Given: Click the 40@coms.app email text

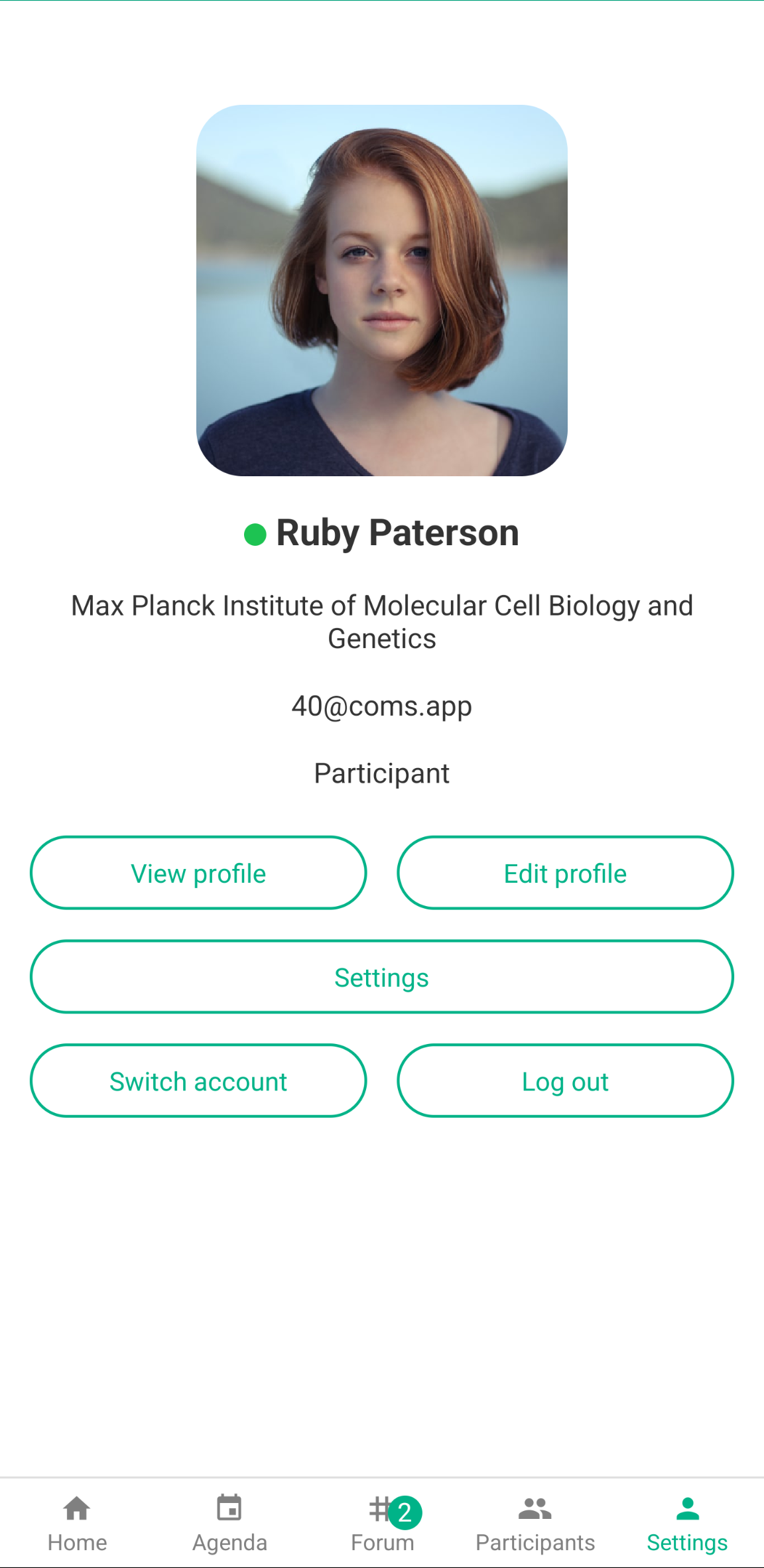Looking at the screenshot, I should 382,706.
